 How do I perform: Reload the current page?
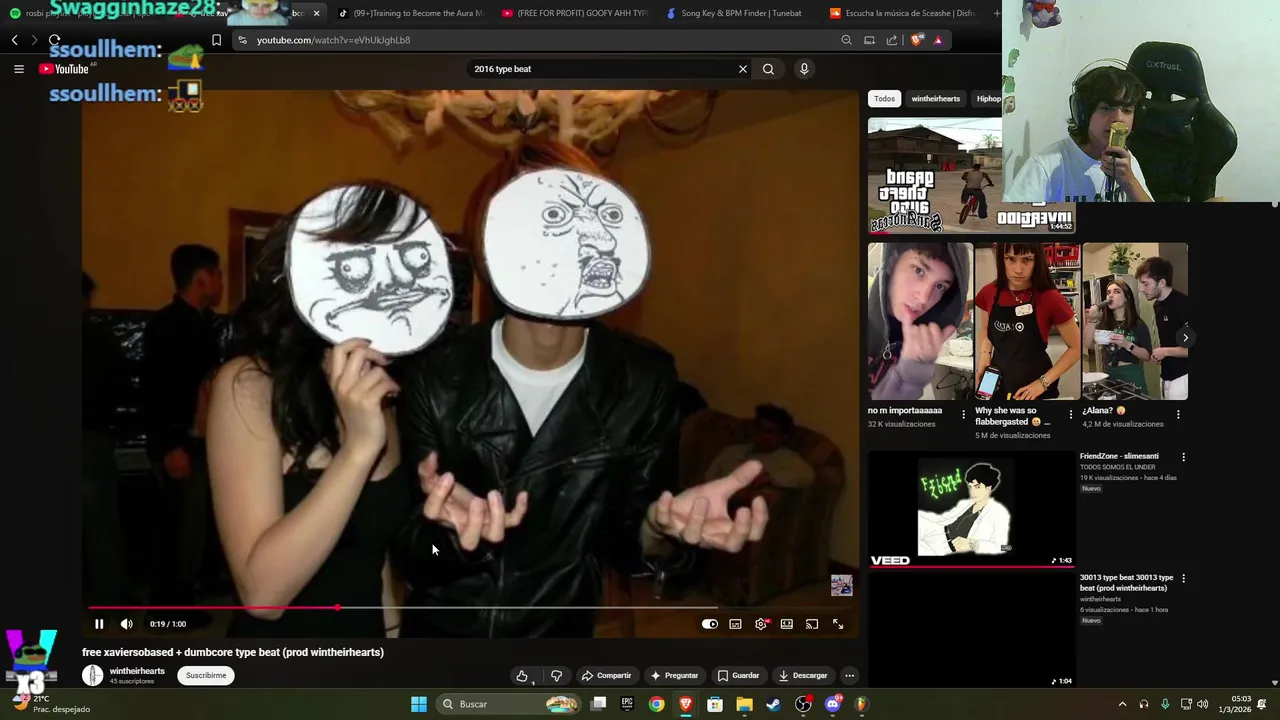click(54, 40)
